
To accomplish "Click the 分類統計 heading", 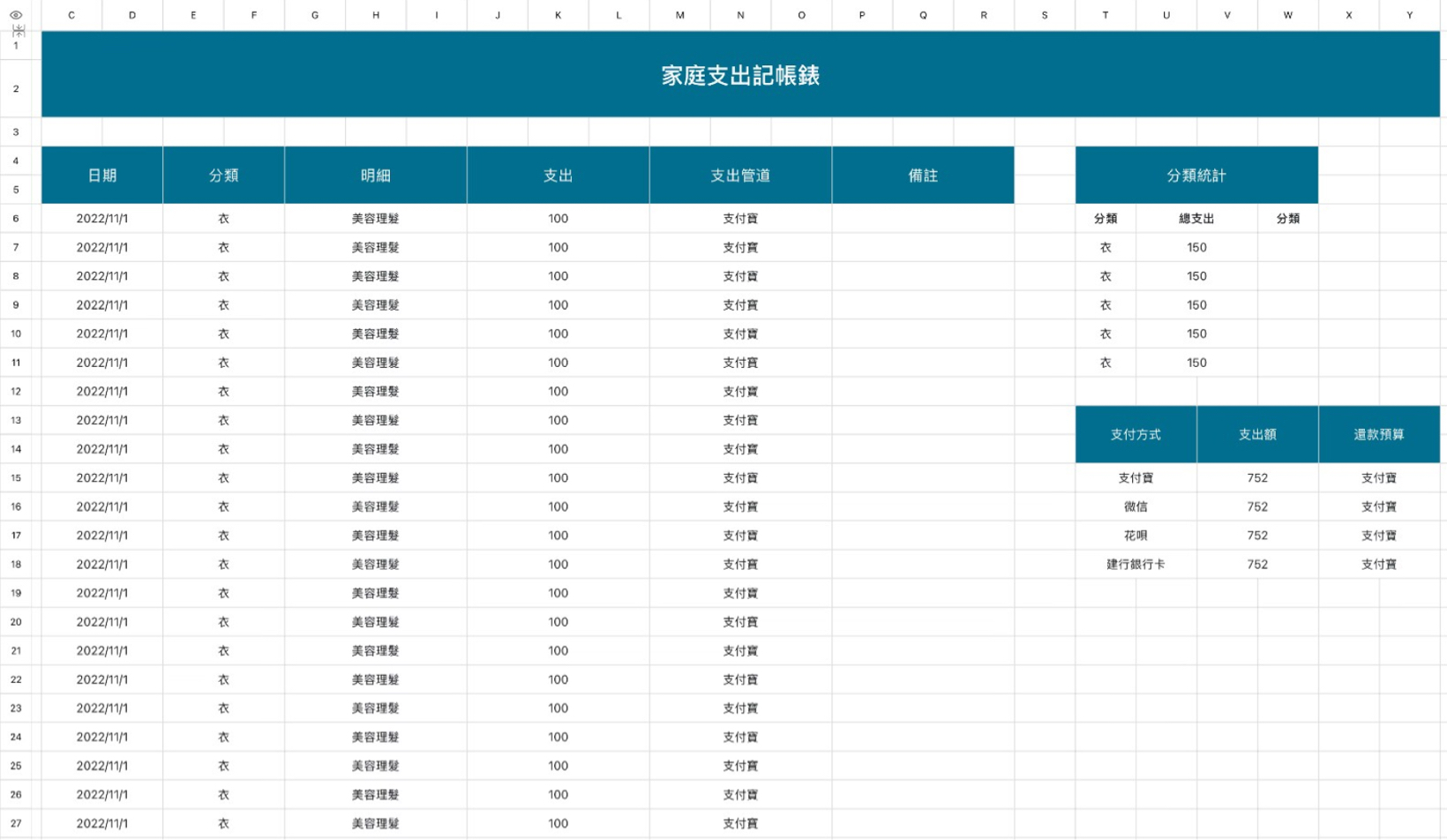I will coord(1196,175).
